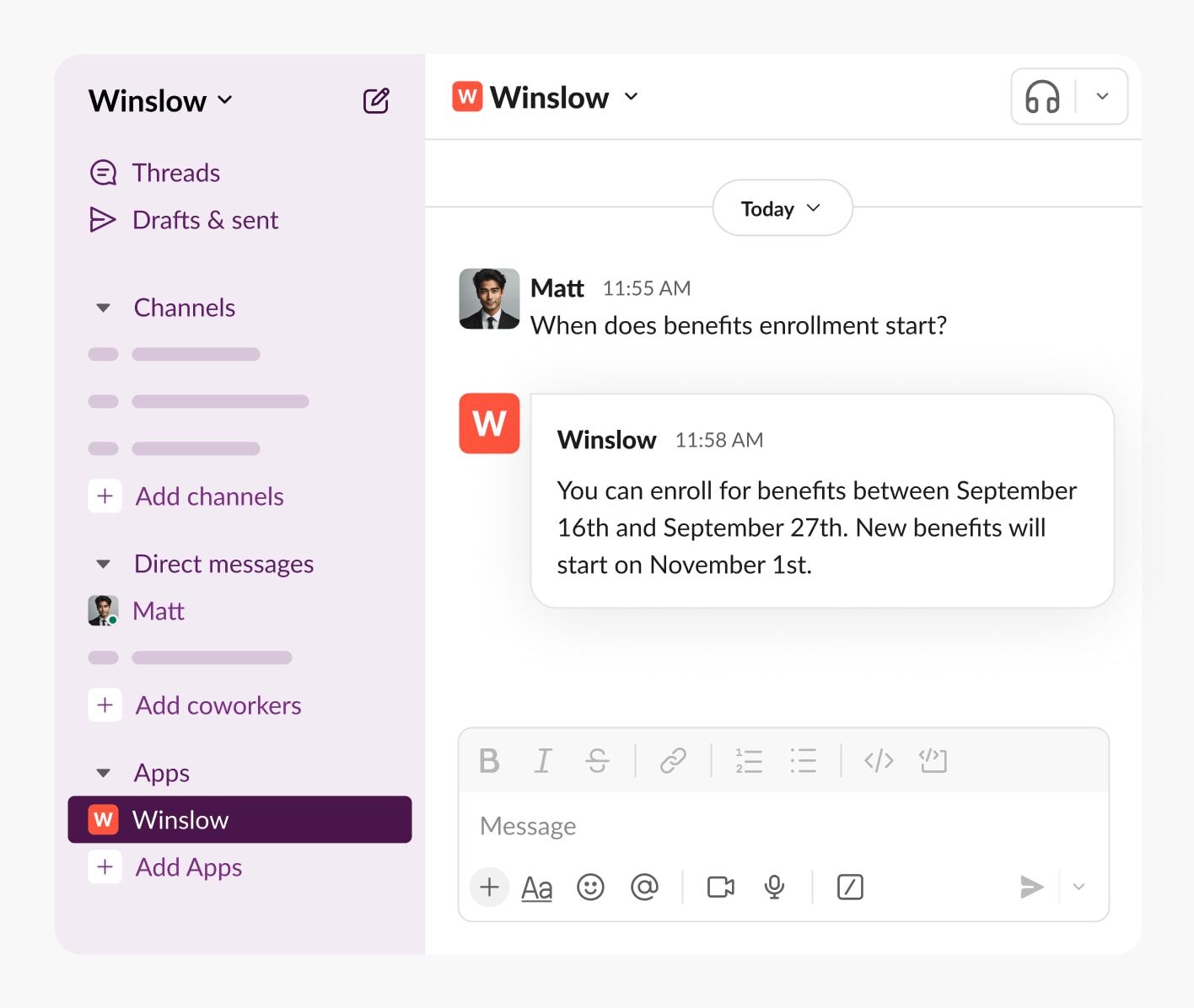Screen dimensions: 1194x1008
Task: Click the orange W logo in header
Action: tap(467, 97)
